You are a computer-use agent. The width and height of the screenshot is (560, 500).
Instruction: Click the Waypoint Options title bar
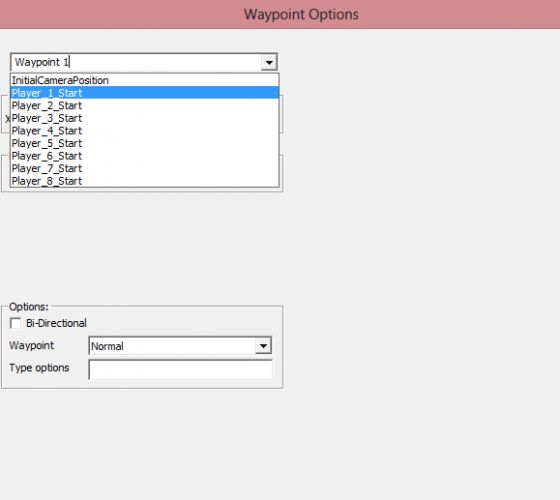point(280,14)
